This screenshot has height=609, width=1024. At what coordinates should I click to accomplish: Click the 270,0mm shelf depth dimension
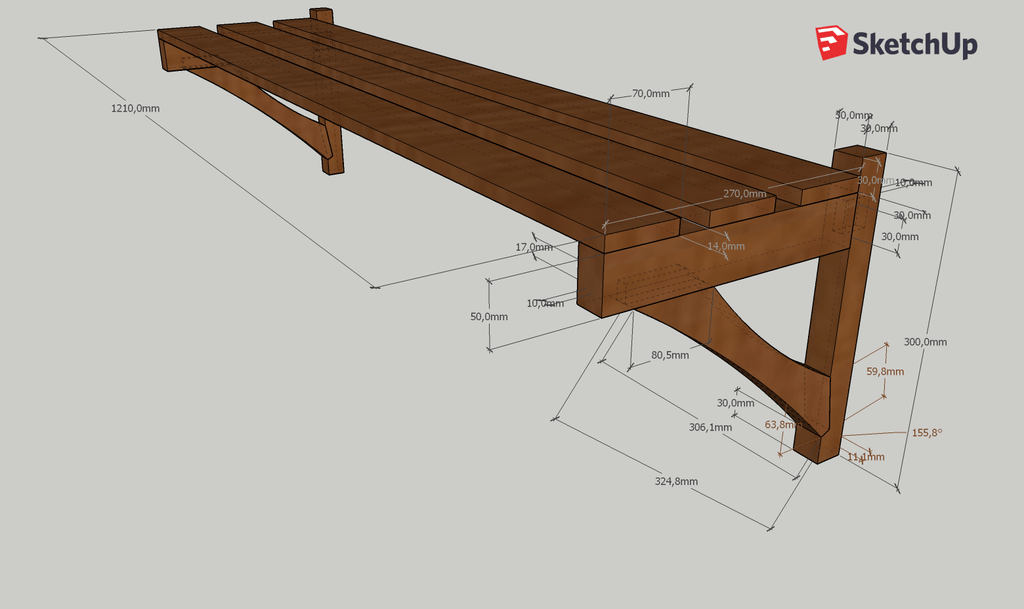[x=745, y=194]
